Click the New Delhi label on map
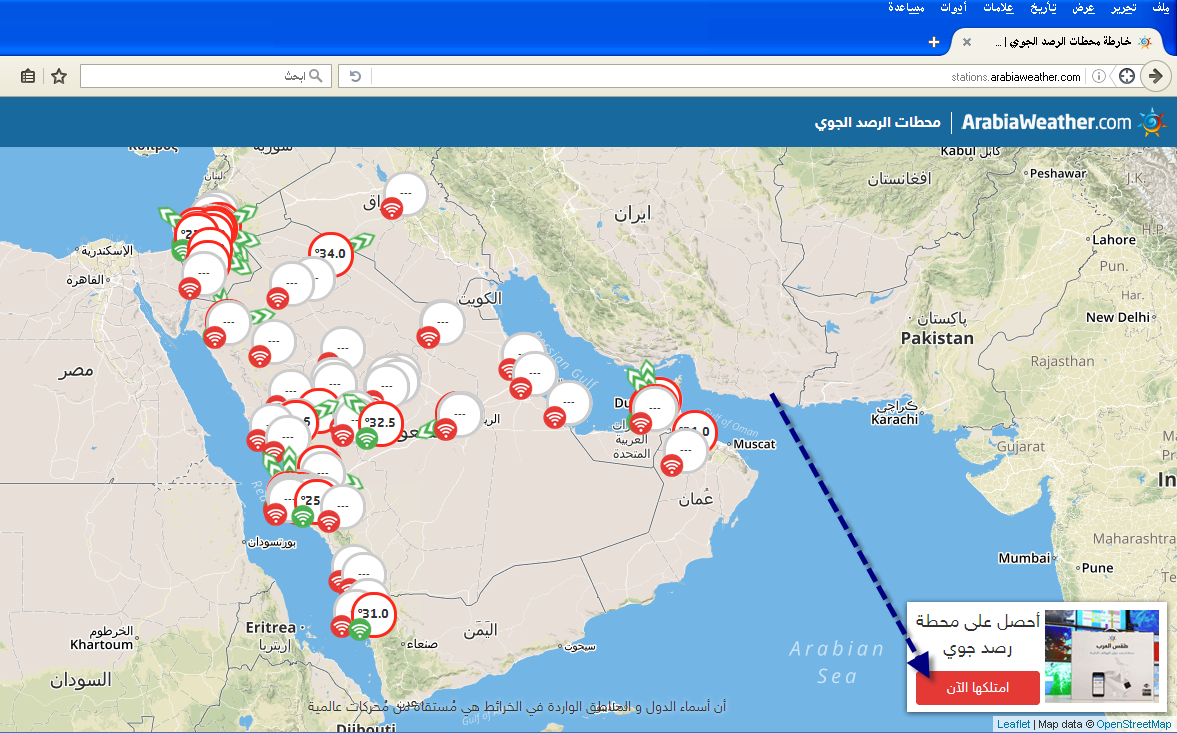Image resolution: width=1177 pixels, height=733 pixels. 1117,317
